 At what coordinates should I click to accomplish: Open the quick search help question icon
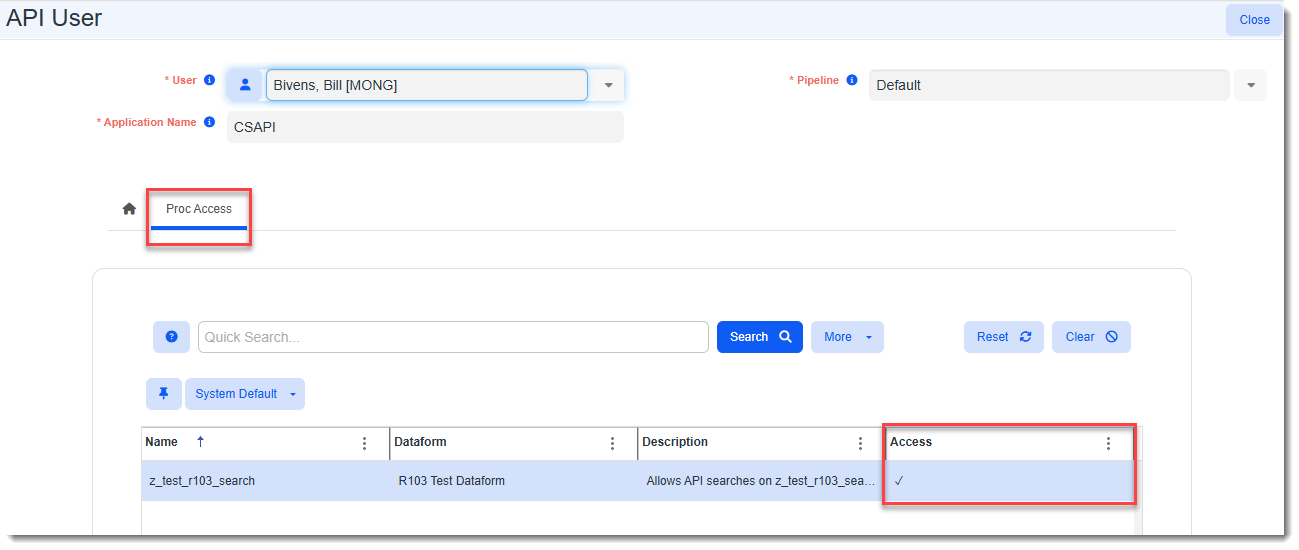(171, 337)
